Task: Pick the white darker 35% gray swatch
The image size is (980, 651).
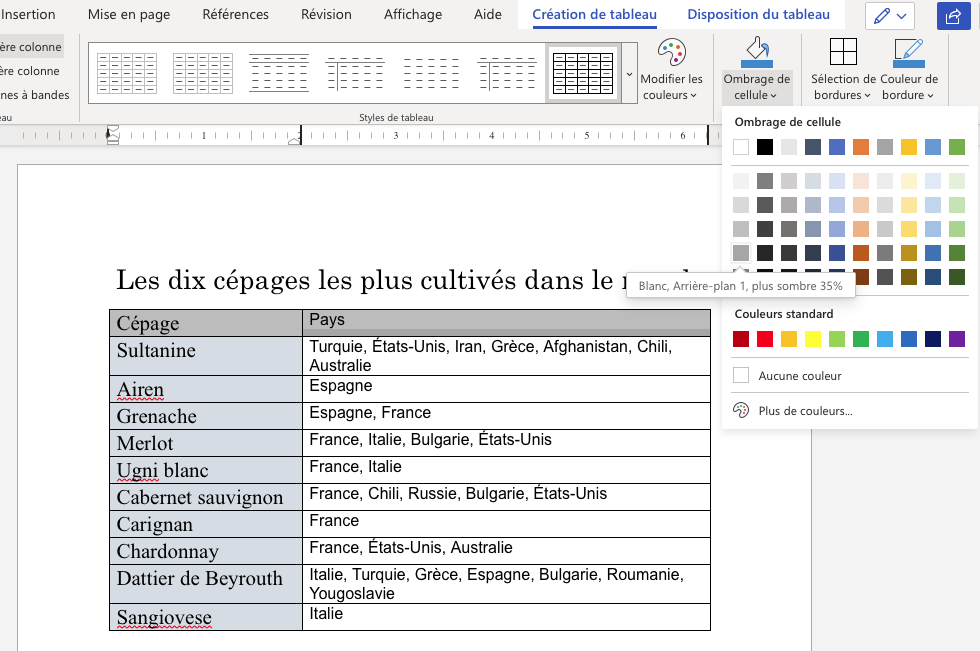Action: coord(741,252)
